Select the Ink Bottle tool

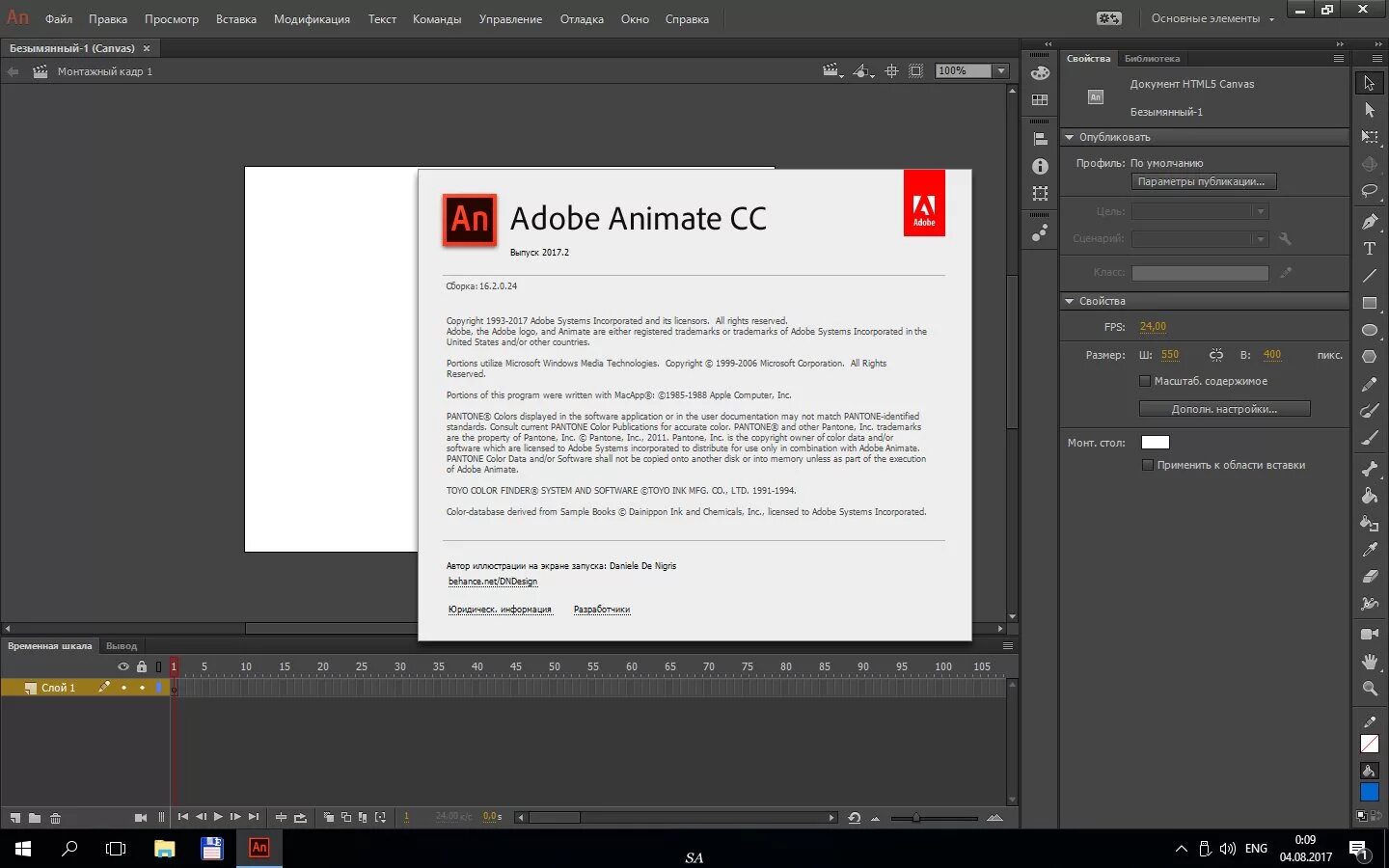(x=1369, y=523)
